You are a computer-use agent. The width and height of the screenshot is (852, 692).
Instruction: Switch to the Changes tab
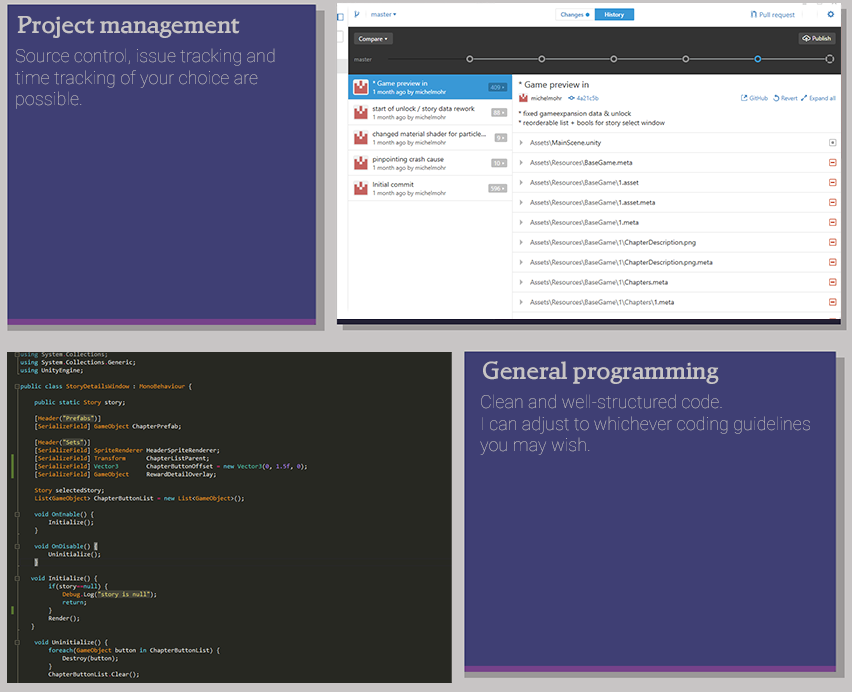[x=574, y=15]
